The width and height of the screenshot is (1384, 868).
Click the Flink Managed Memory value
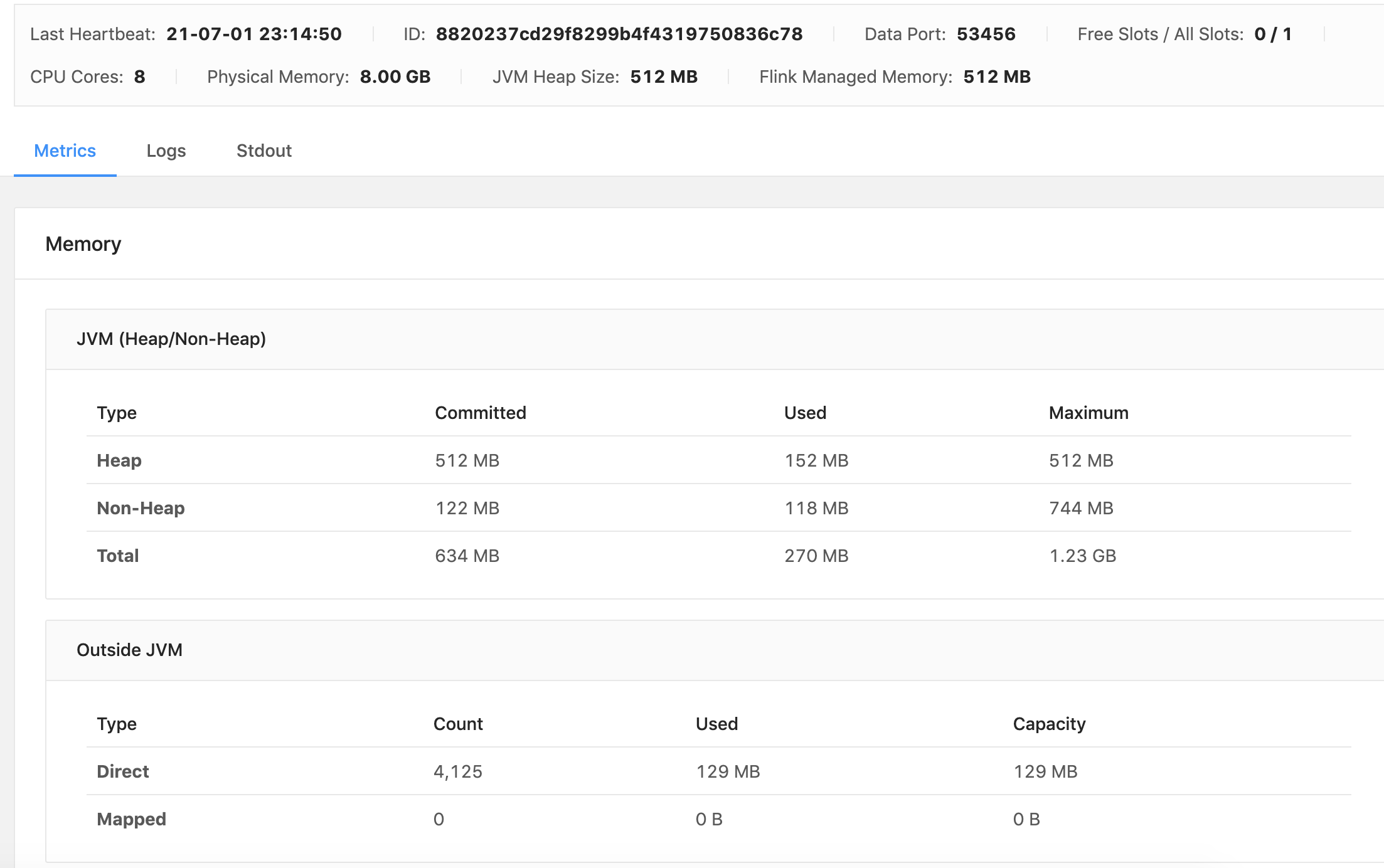(x=996, y=77)
